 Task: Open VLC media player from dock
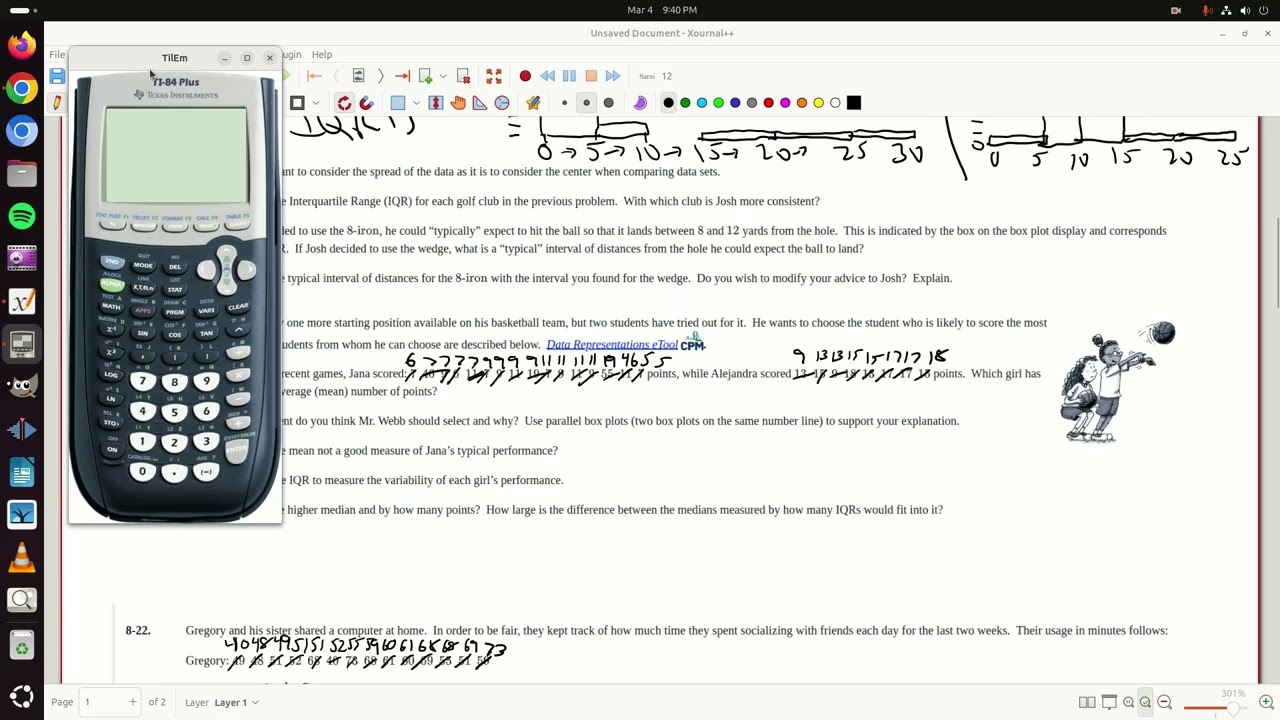point(21,557)
